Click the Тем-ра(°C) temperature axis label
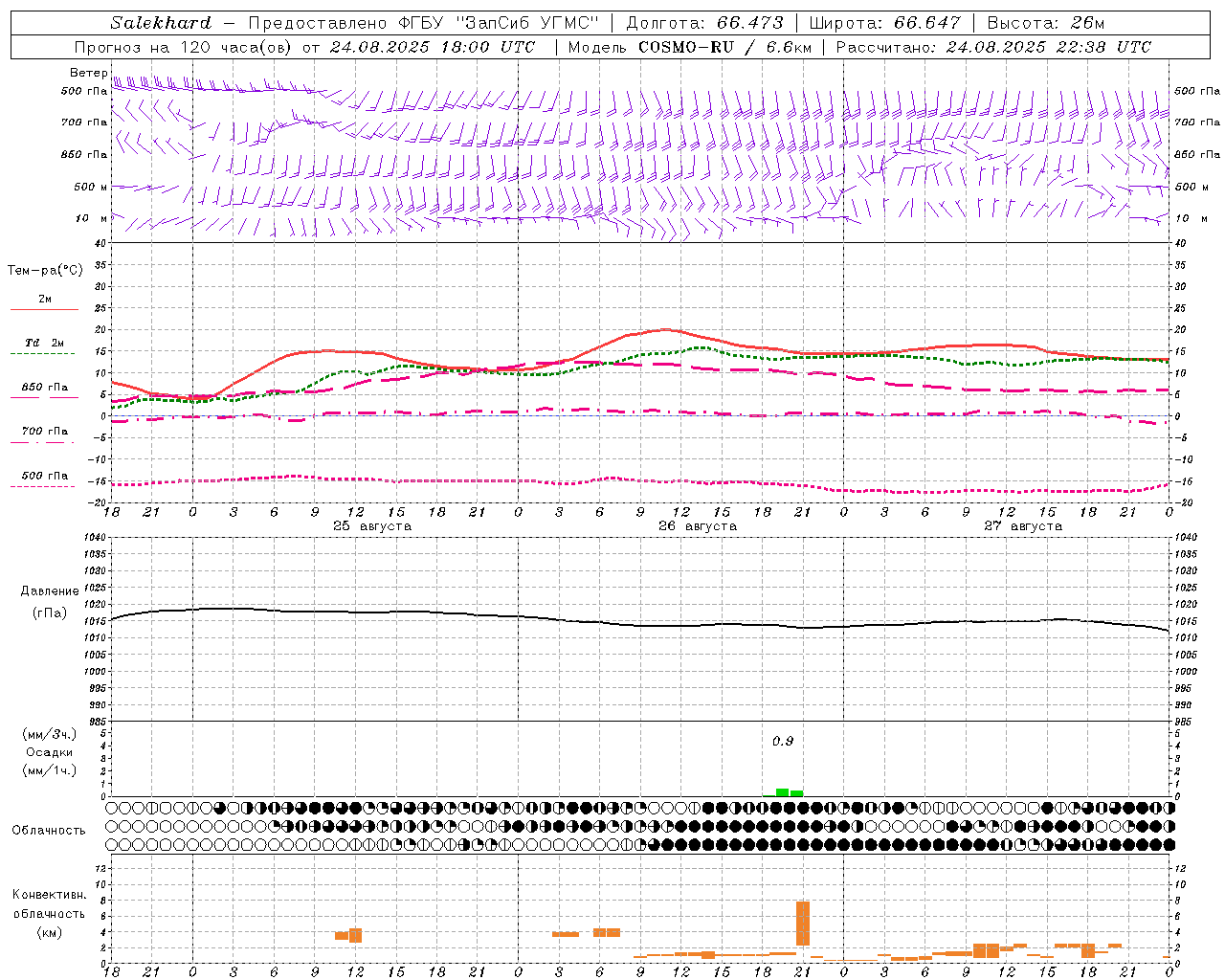The image size is (1225, 980). (x=45, y=271)
